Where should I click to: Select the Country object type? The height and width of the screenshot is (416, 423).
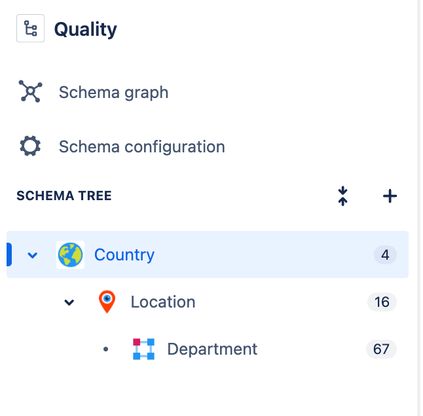pyautogui.click(x=207, y=254)
